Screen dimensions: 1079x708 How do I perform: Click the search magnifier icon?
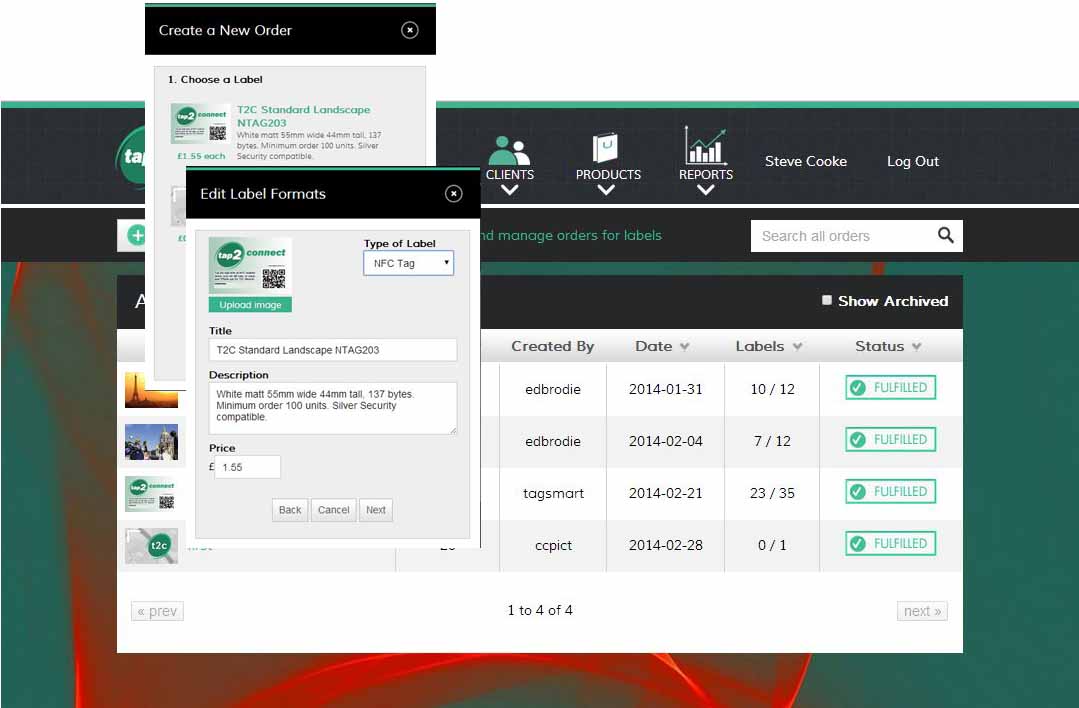945,236
